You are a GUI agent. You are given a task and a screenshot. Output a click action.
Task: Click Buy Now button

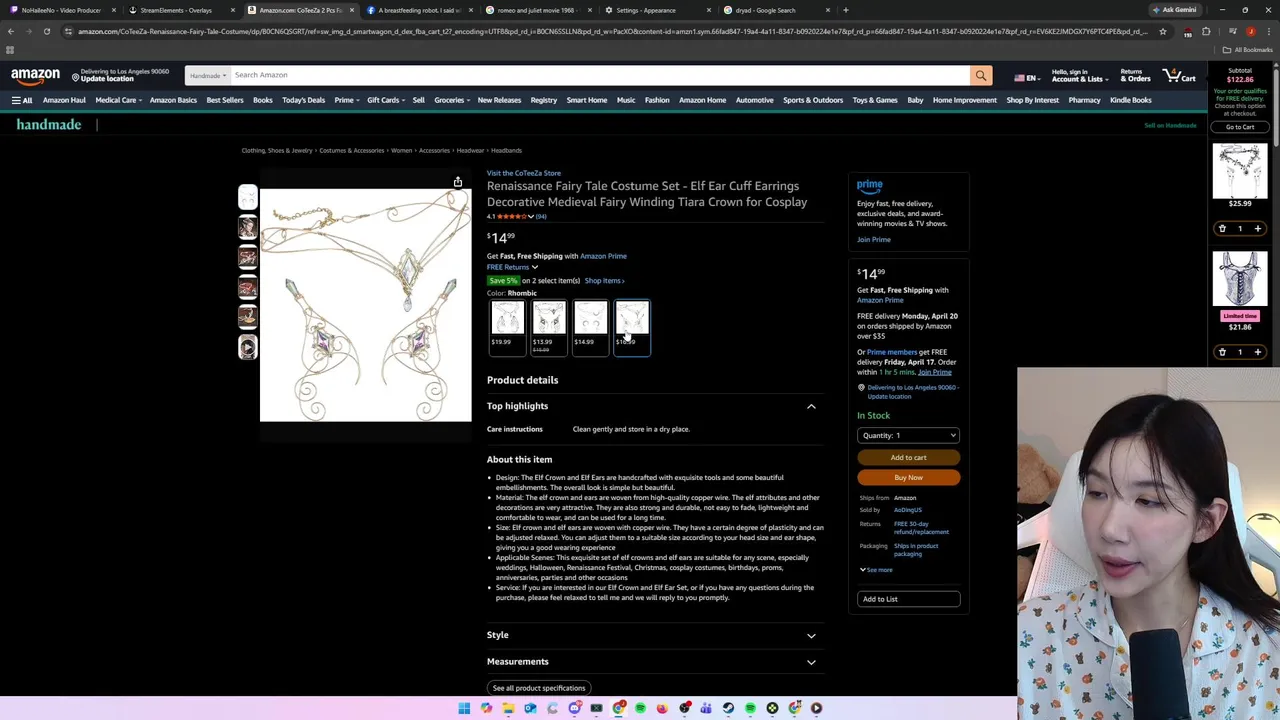point(908,477)
